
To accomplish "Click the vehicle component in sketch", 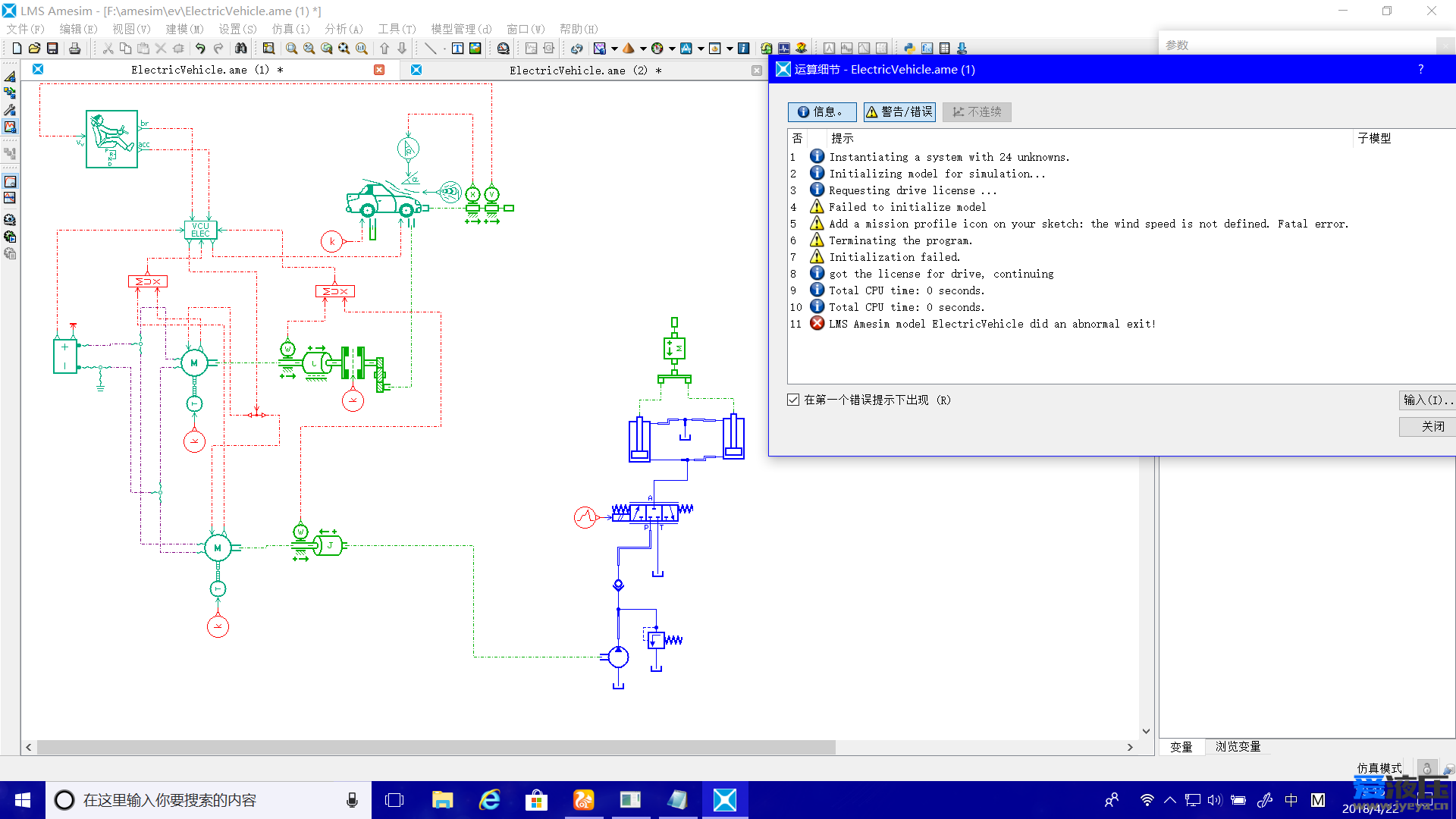I will coord(384,199).
